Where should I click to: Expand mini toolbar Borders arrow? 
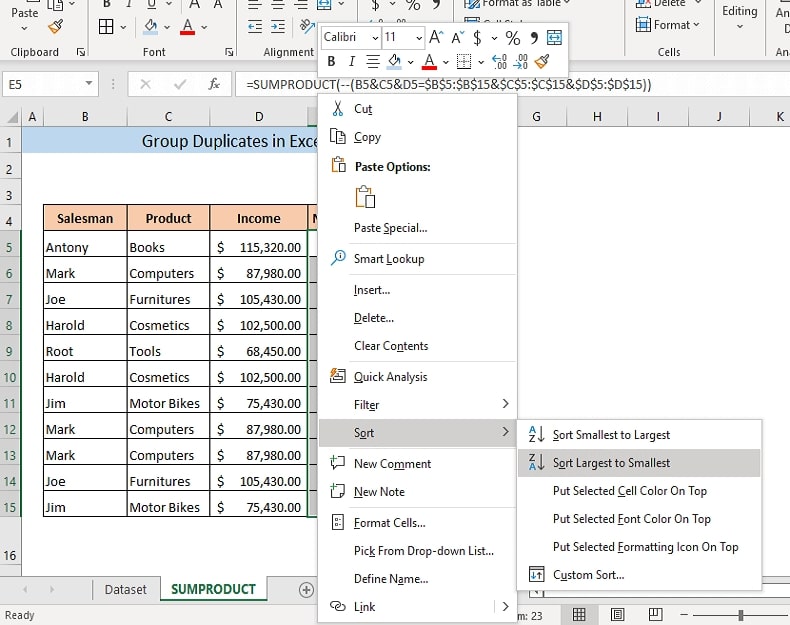(481, 62)
